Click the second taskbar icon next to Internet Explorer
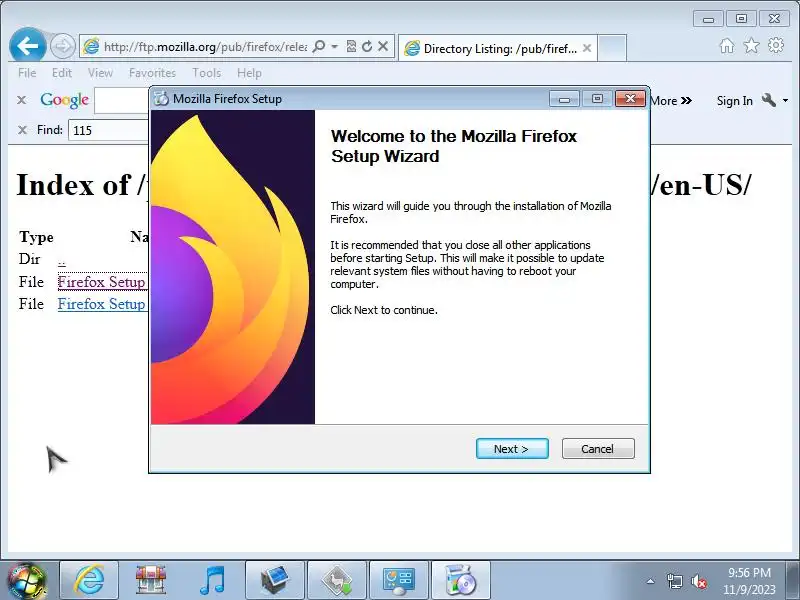Screen dimensions: 800x600 [151, 580]
